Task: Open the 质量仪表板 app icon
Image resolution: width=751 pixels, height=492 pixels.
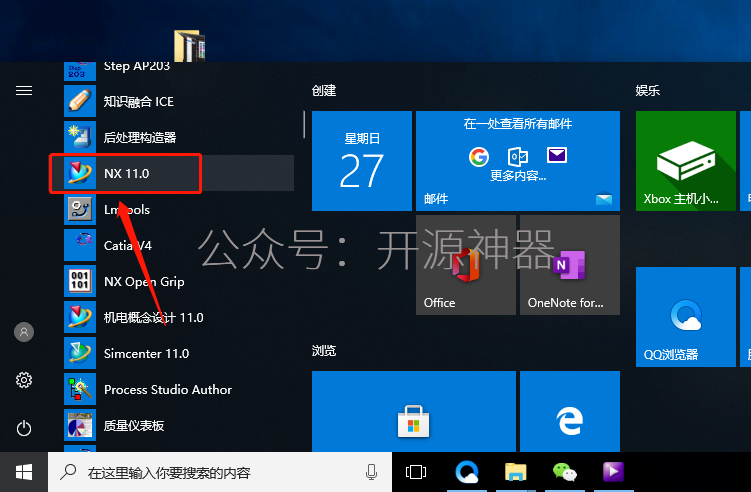Action: pos(80,425)
